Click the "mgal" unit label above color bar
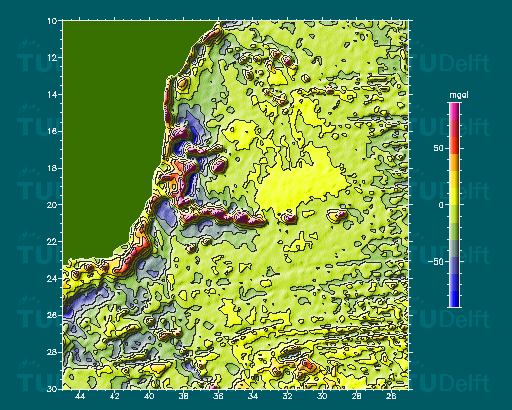 pos(459,95)
